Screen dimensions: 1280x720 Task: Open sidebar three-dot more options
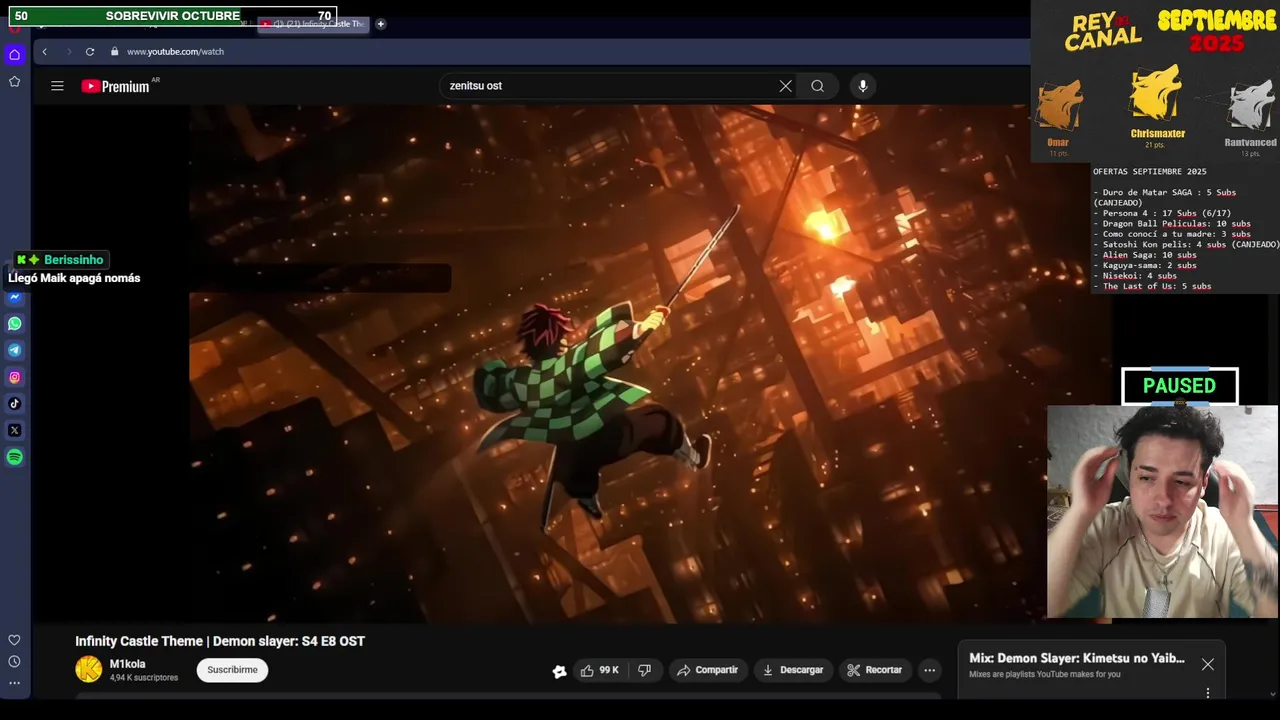pos(14,683)
